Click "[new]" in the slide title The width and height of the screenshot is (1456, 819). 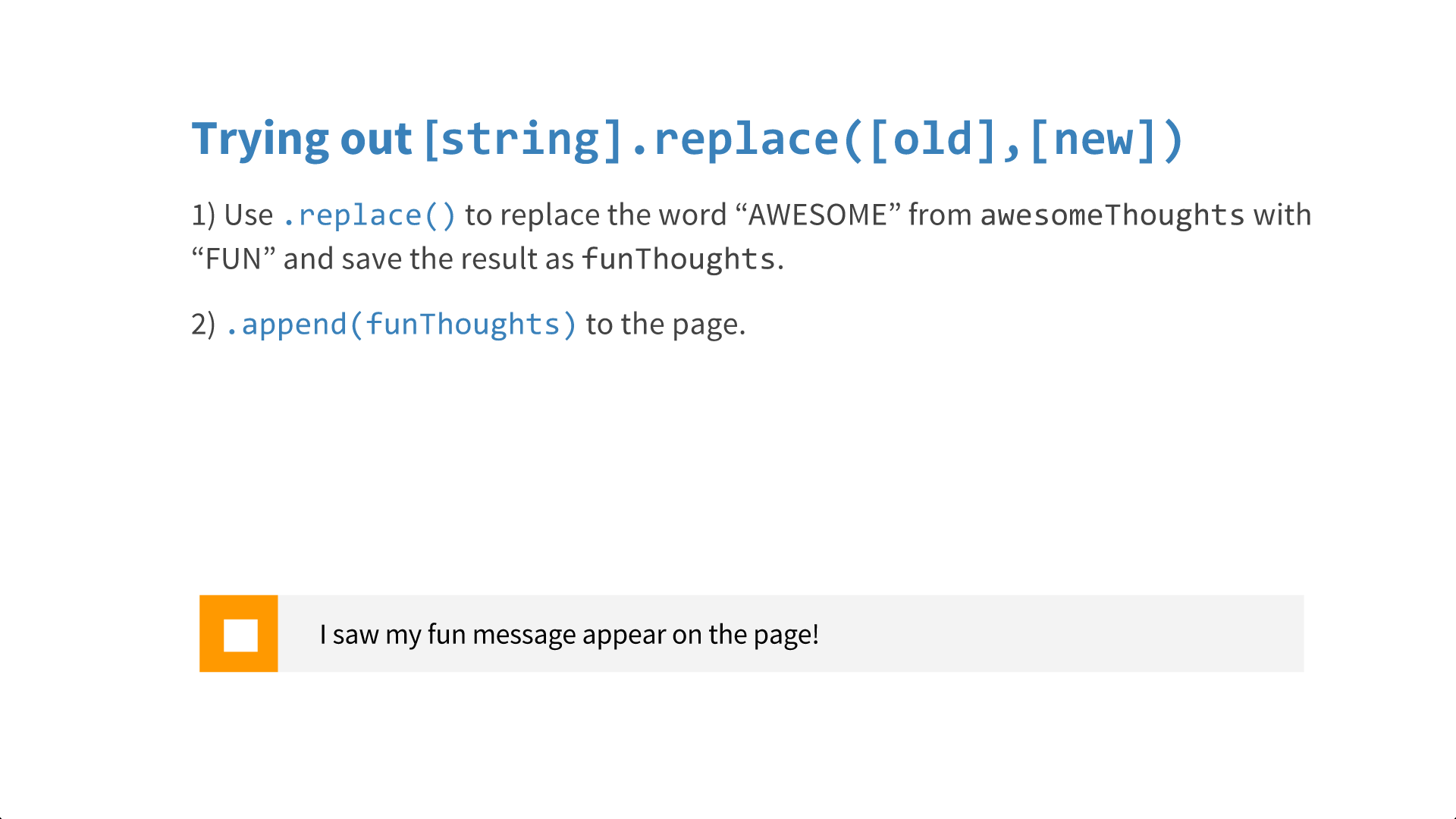pos(1093,140)
